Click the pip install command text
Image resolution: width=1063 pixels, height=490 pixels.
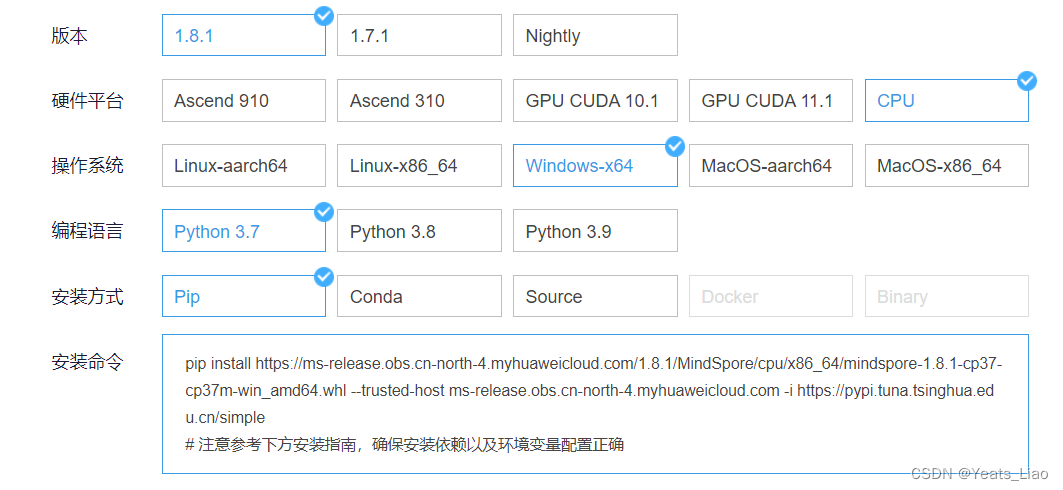pos(594,391)
